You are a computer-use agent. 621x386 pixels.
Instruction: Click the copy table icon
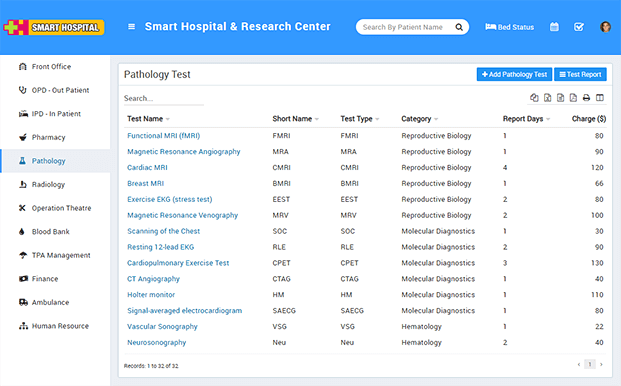click(534, 97)
